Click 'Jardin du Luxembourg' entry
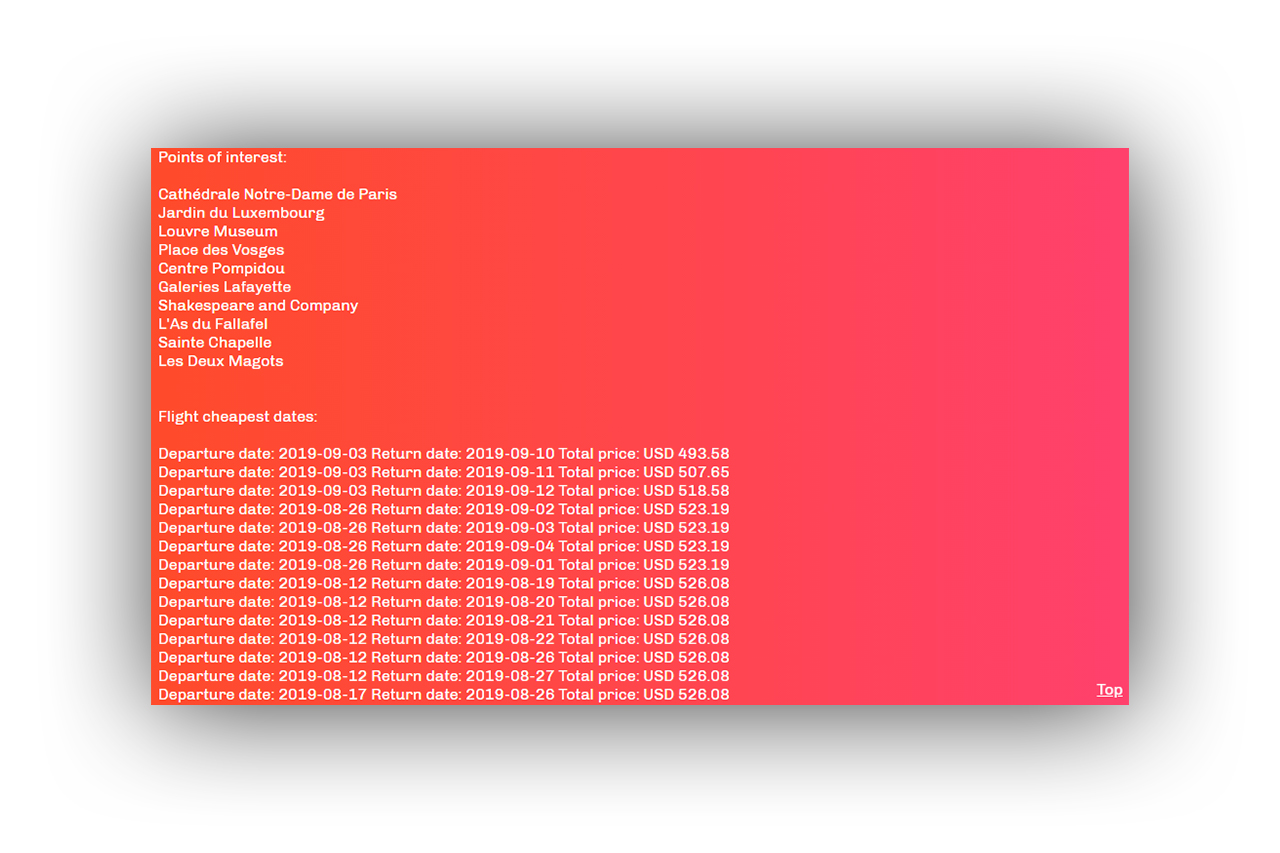 241,213
